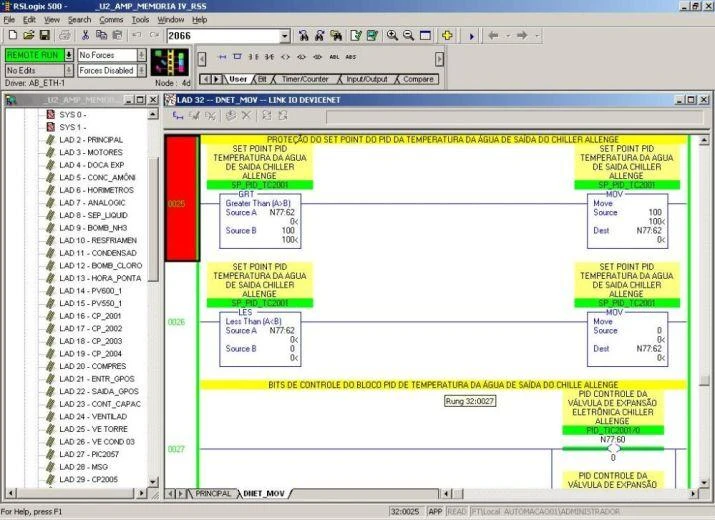Insert the ABS instruction

[x=351, y=57]
